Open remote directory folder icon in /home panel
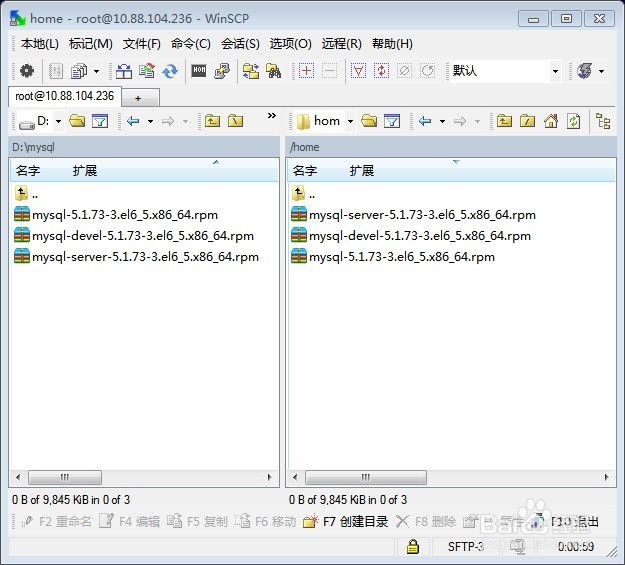The height and width of the screenshot is (565, 625). (369, 120)
